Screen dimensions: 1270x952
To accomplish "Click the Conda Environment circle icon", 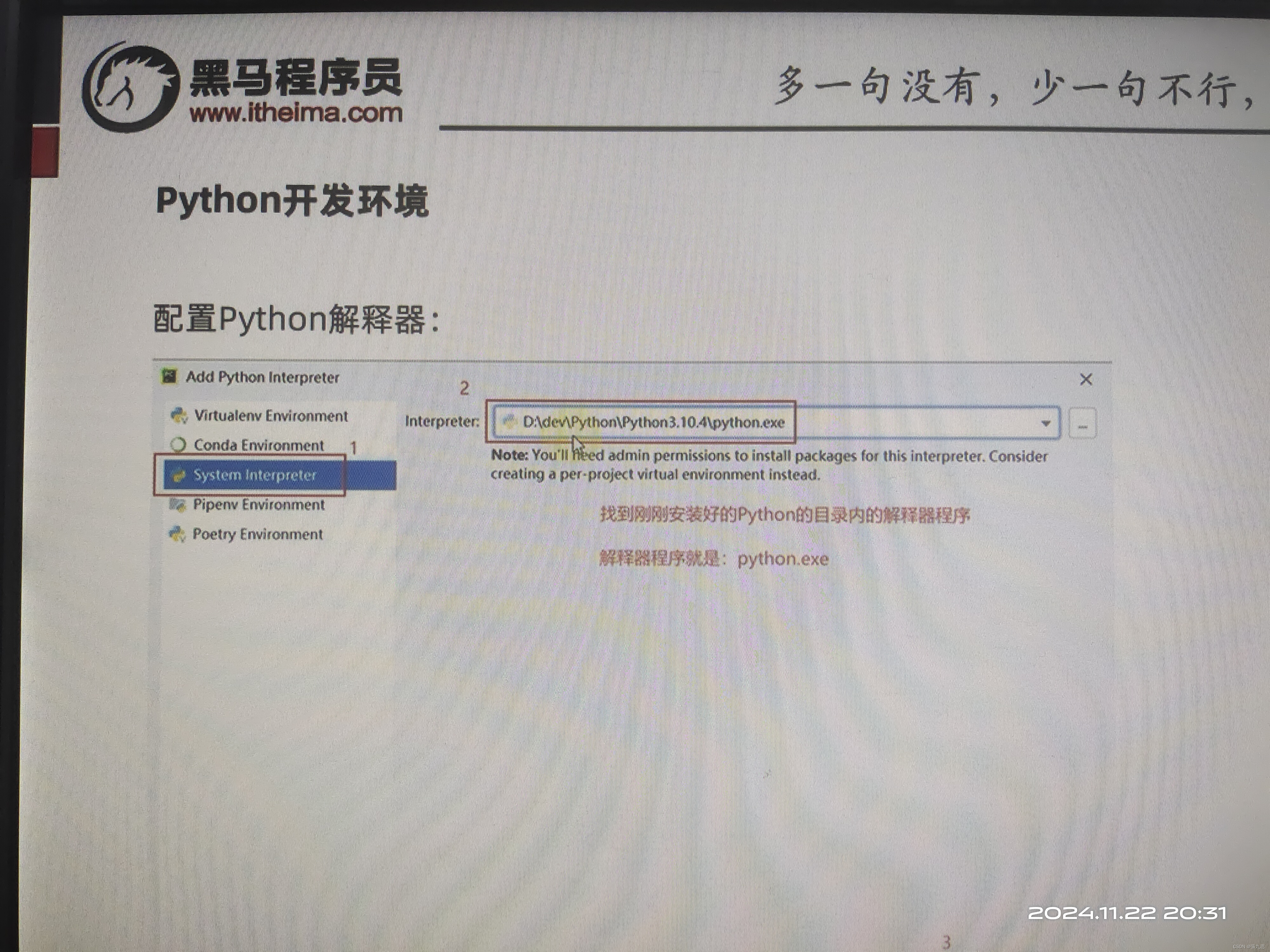I will [x=178, y=445].
